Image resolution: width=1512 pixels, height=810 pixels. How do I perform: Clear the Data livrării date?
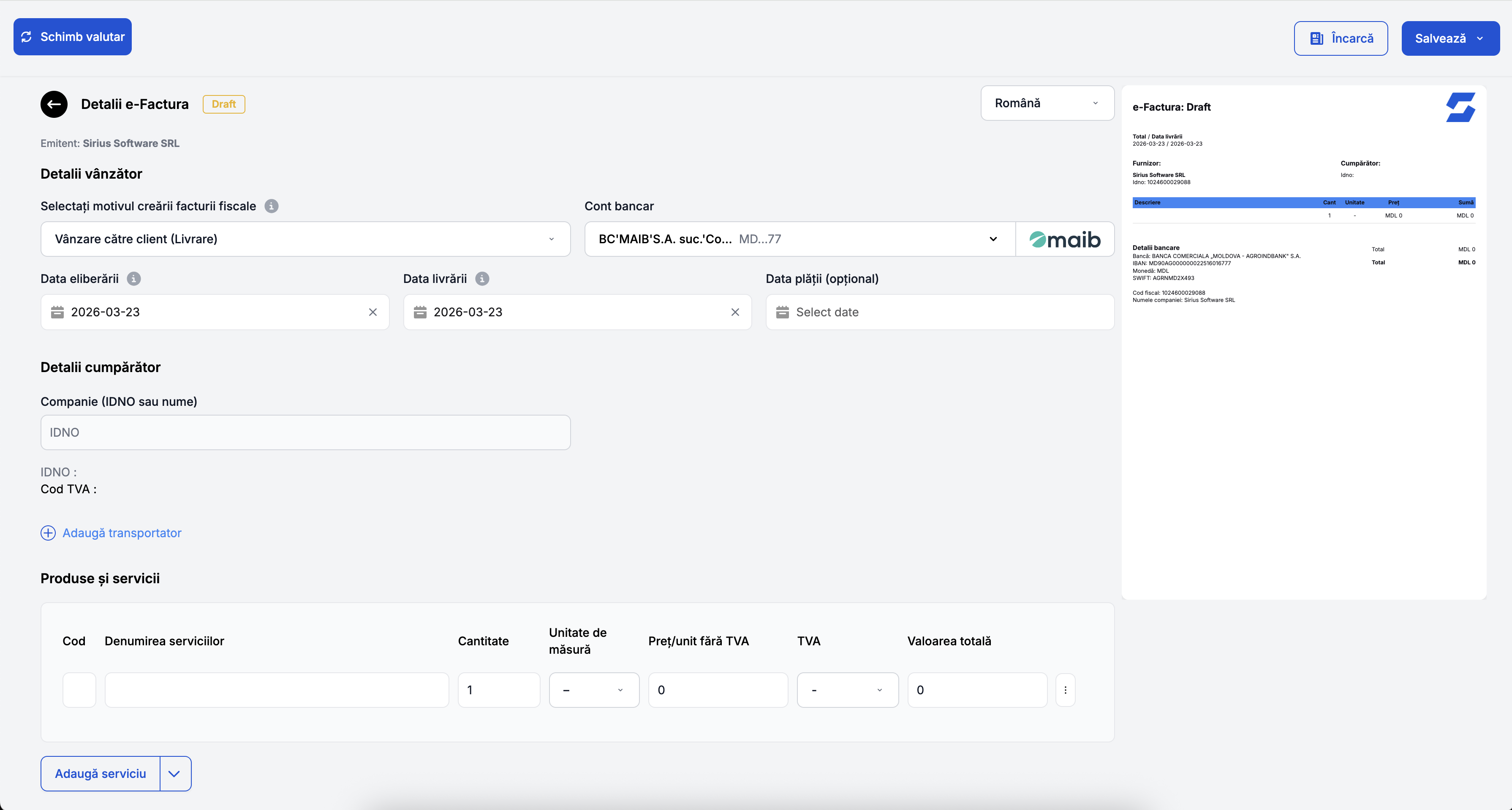point(735,312)
